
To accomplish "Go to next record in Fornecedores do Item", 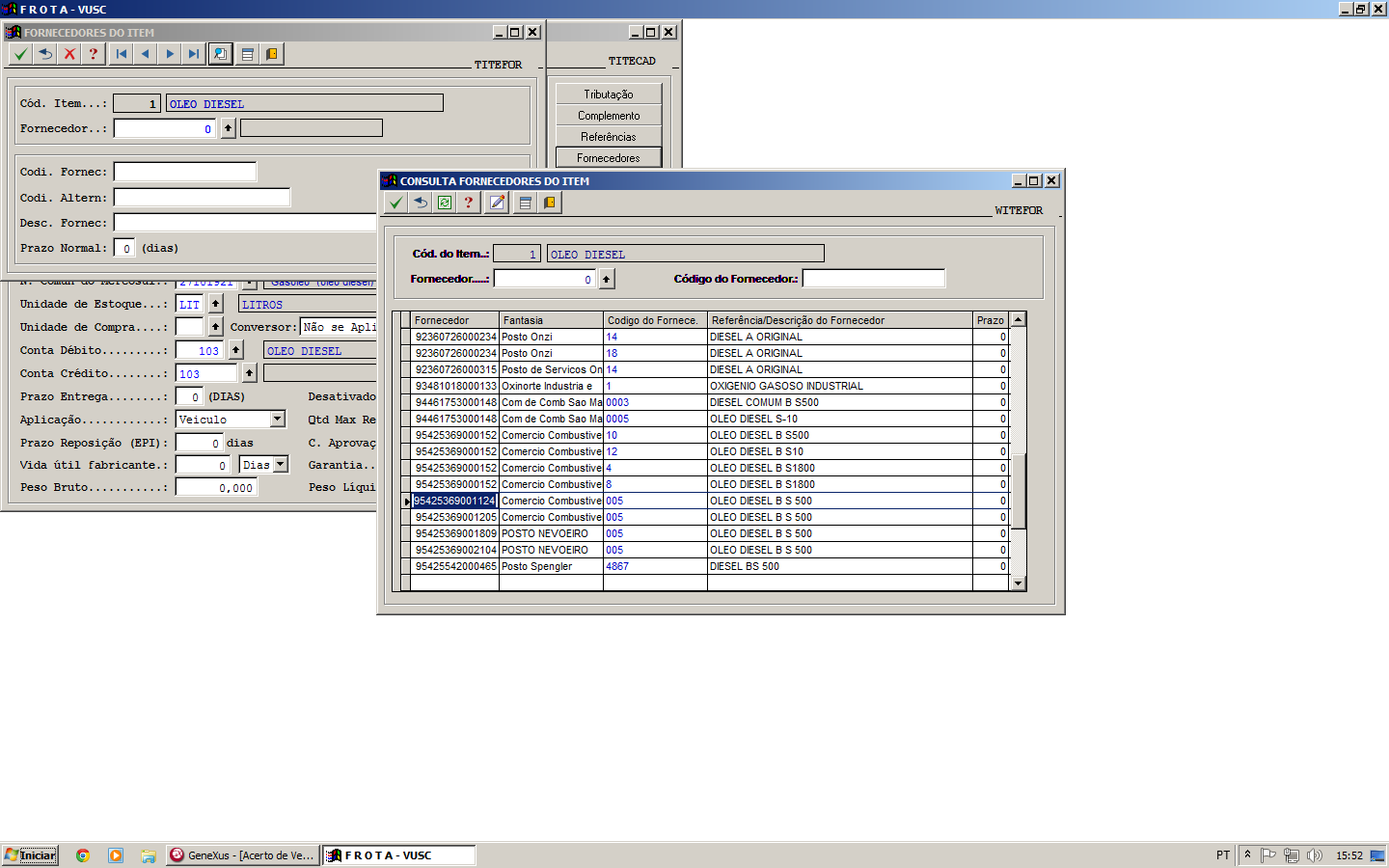I will [170, 54].
